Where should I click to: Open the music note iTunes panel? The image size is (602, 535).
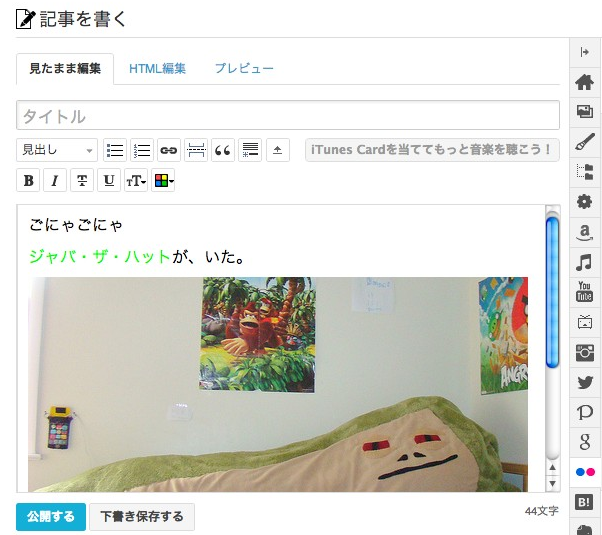coord(585,263)
